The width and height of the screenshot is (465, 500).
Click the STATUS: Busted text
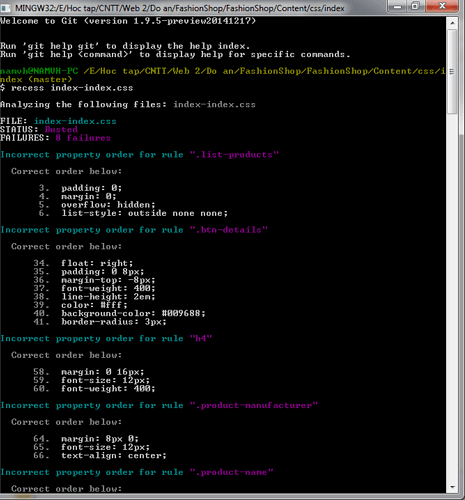39,130
